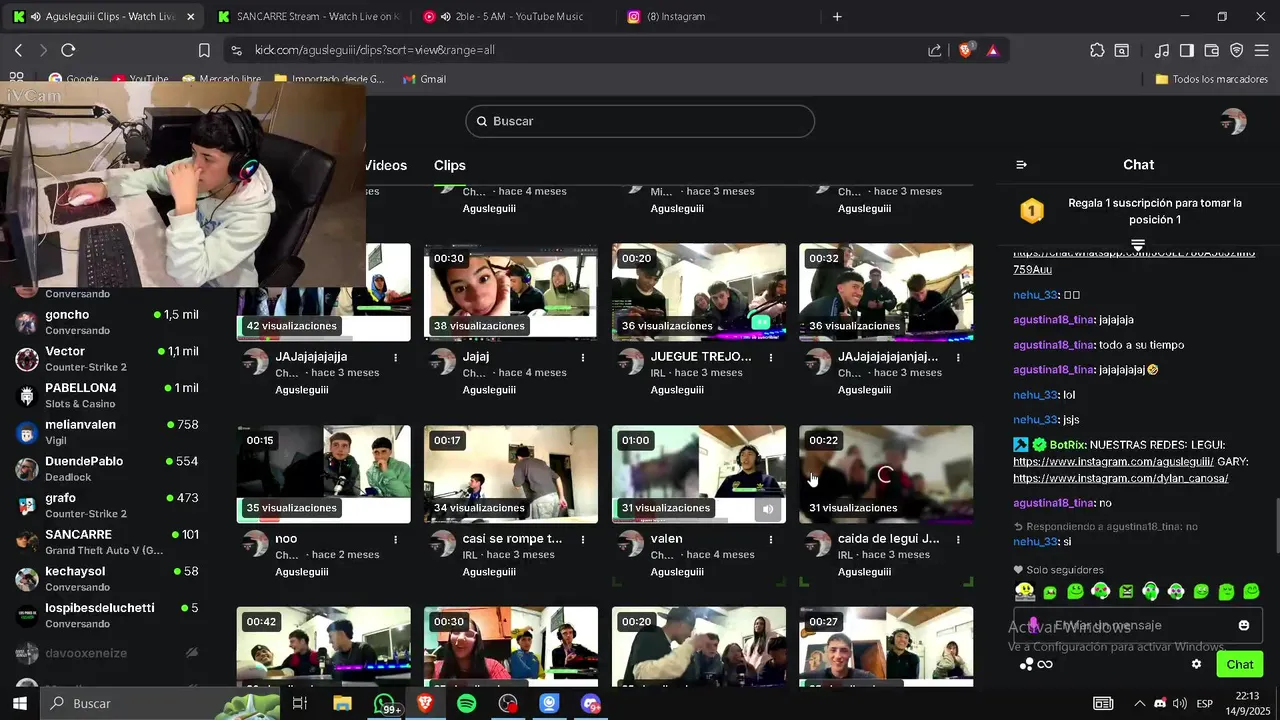Send message with green Chat button
This screenshot has width=1280, height=720.
click(x=1240, y=664)
